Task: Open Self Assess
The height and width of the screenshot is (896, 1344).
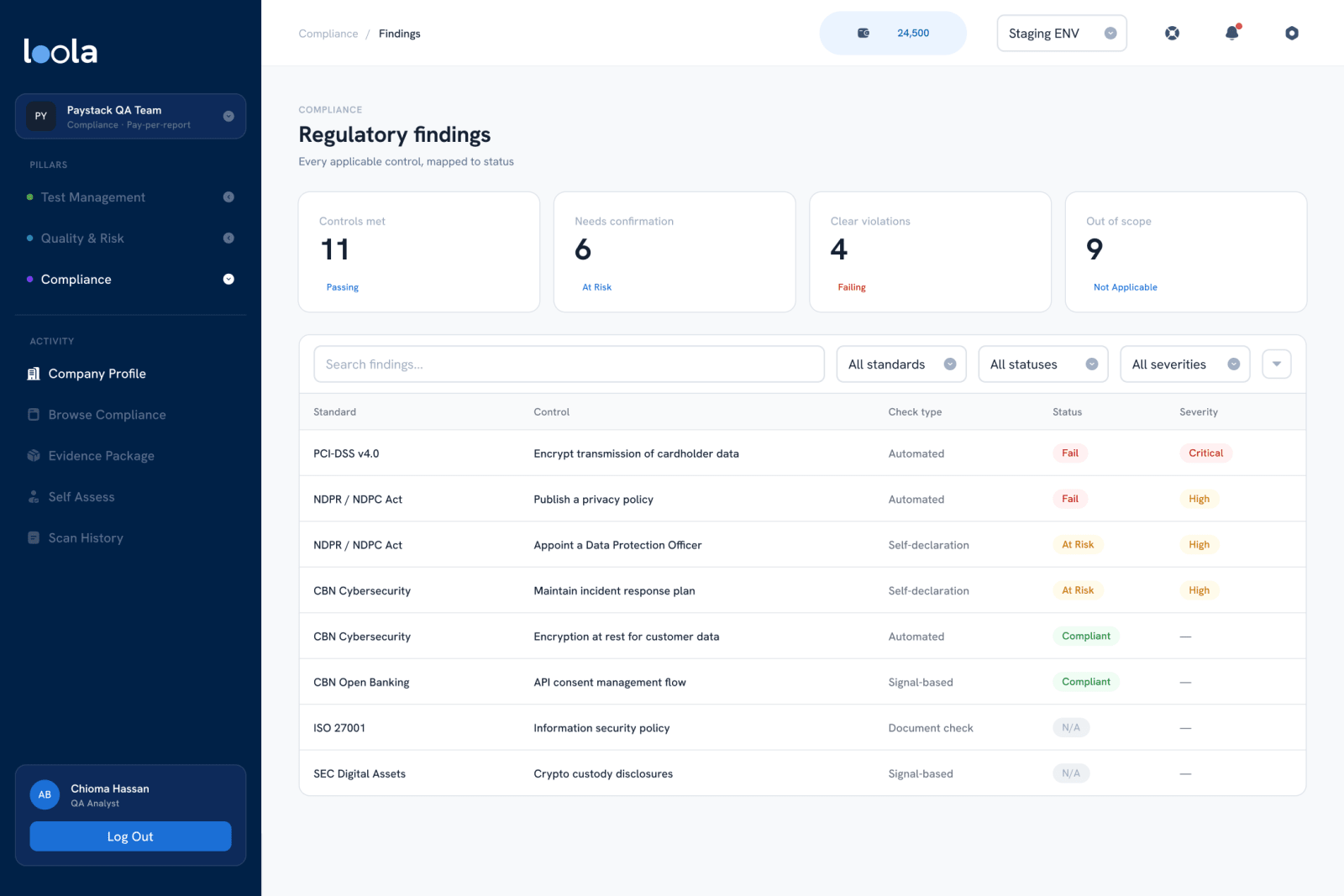Action: pos(81,497)
